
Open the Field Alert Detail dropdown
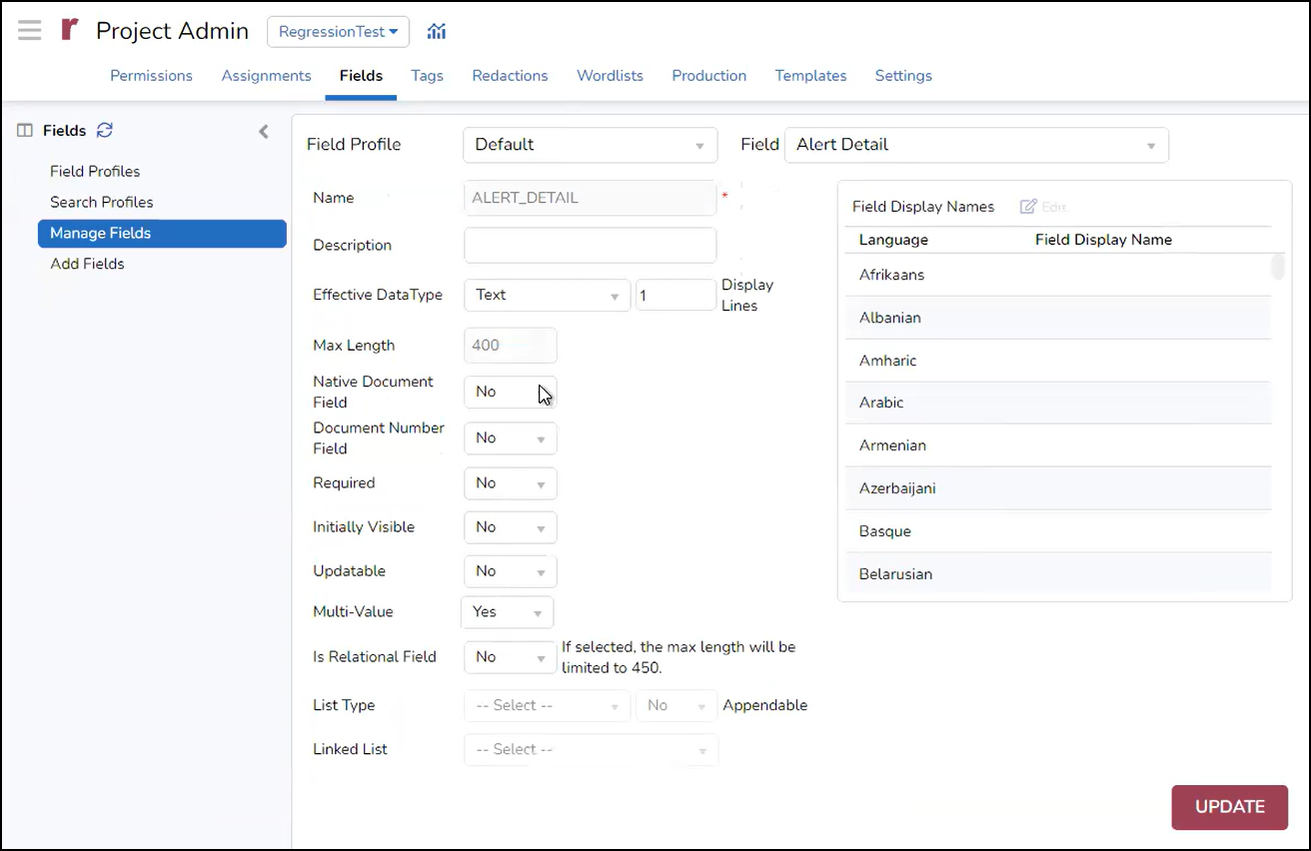click(976, 145)
